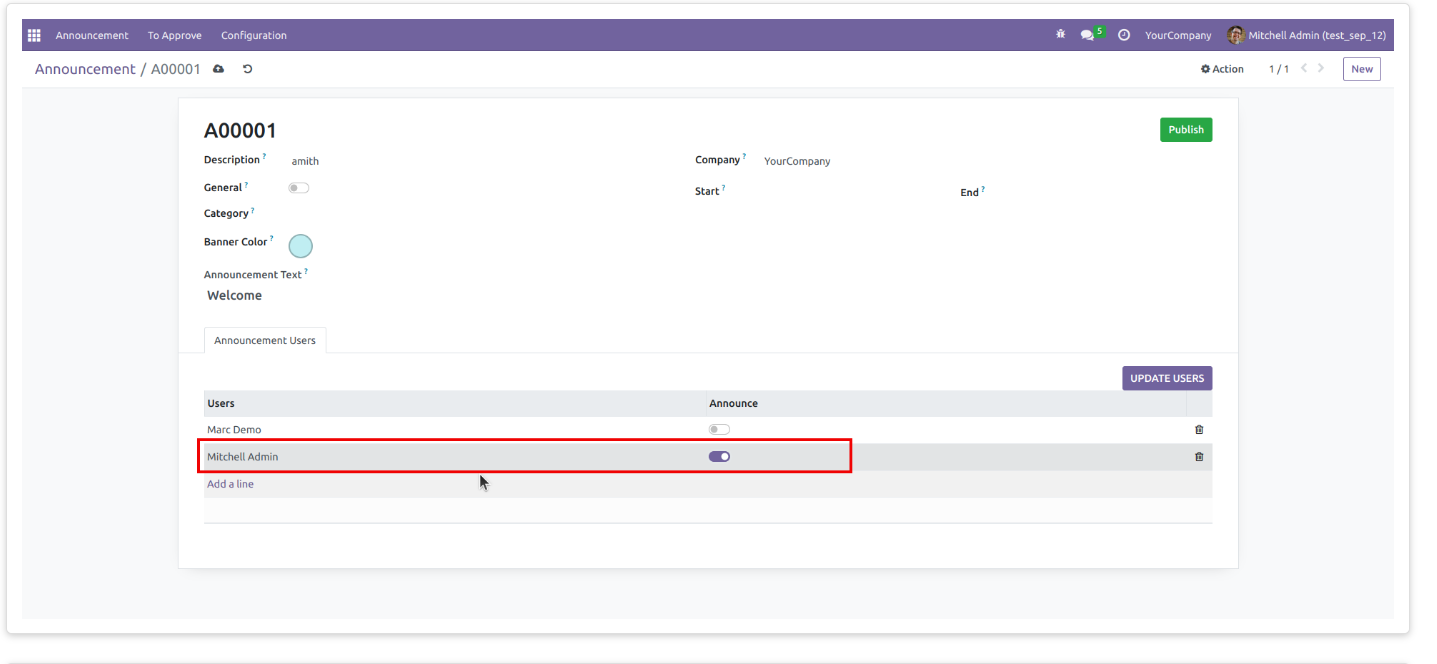Go to the previous record arrow
Viewport: 1437px width, 664px height.
click(x=1304, y=69)
